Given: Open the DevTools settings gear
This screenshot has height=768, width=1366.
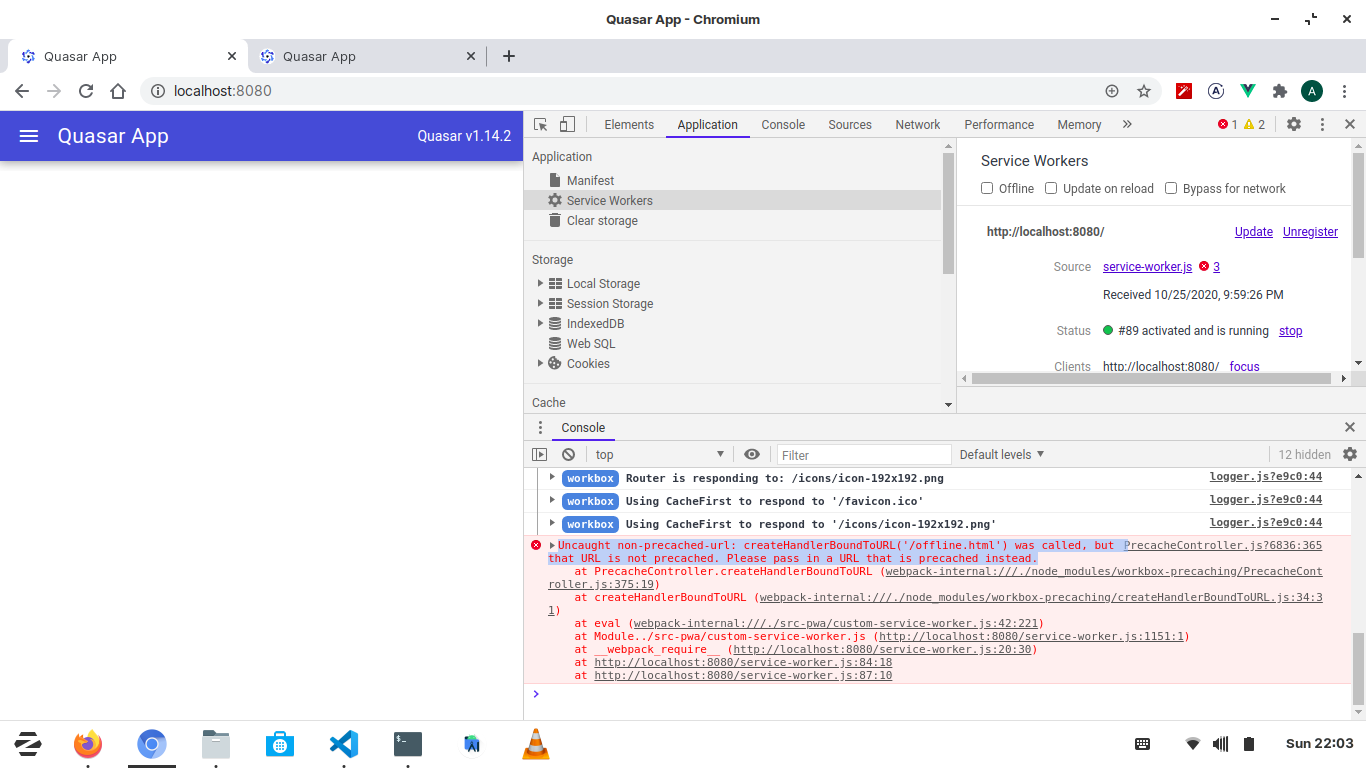Looking at the screenshot, I should 1294,124.
